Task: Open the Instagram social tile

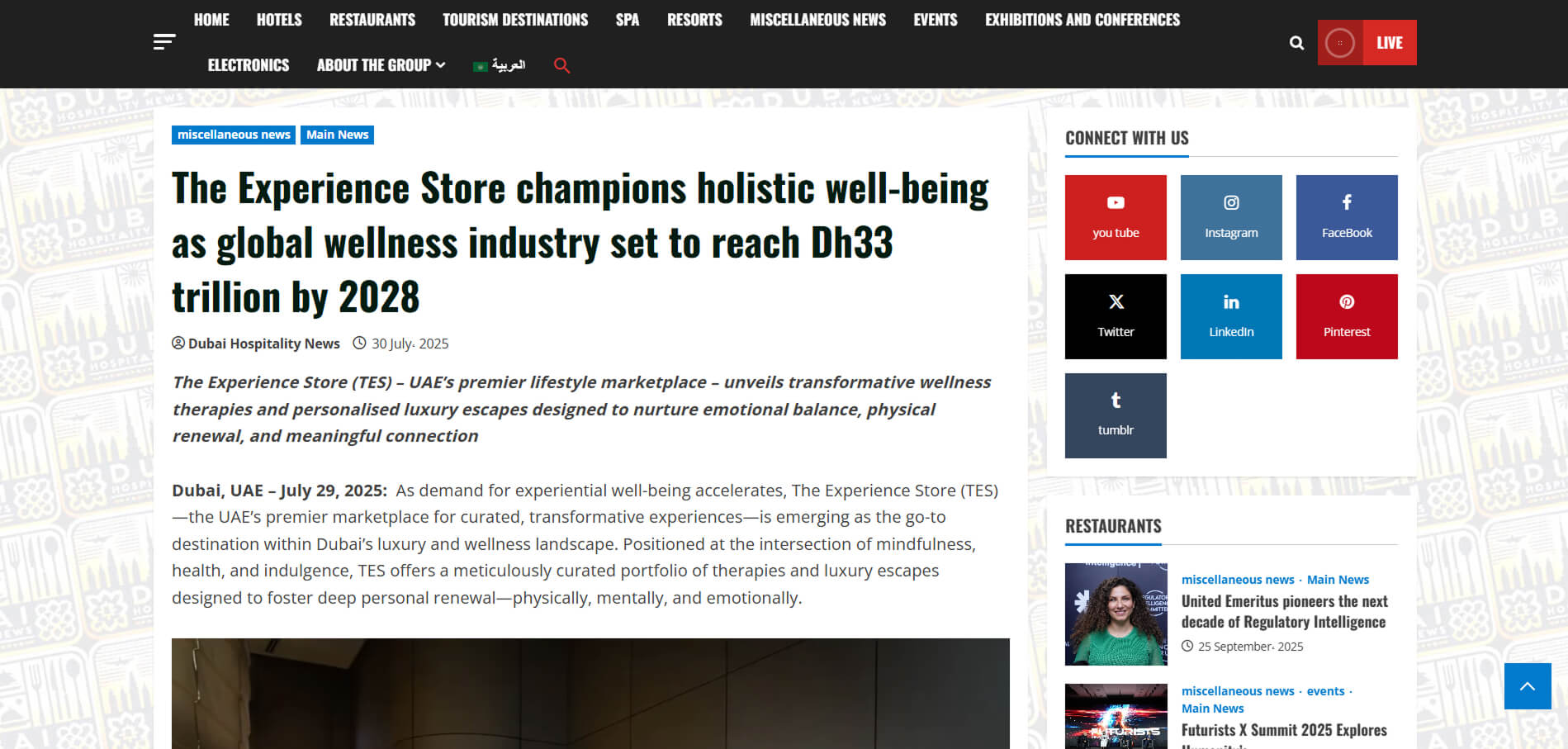Action: click(1231, 217)
